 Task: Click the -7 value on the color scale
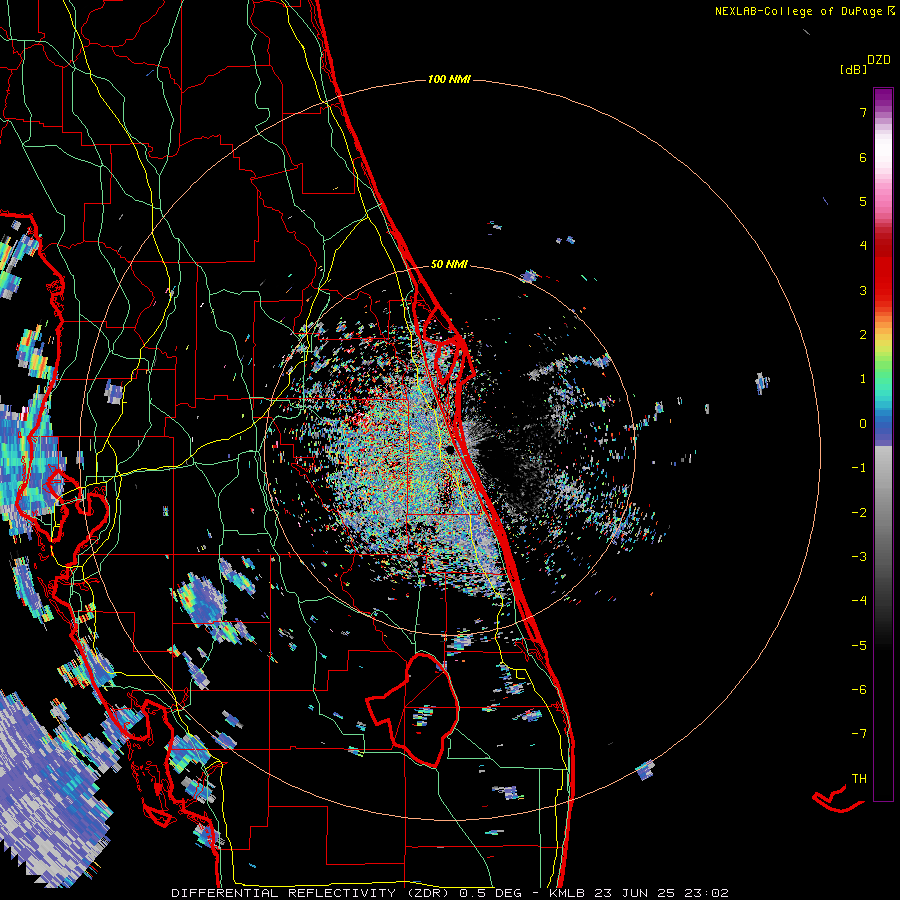[859, 734]
